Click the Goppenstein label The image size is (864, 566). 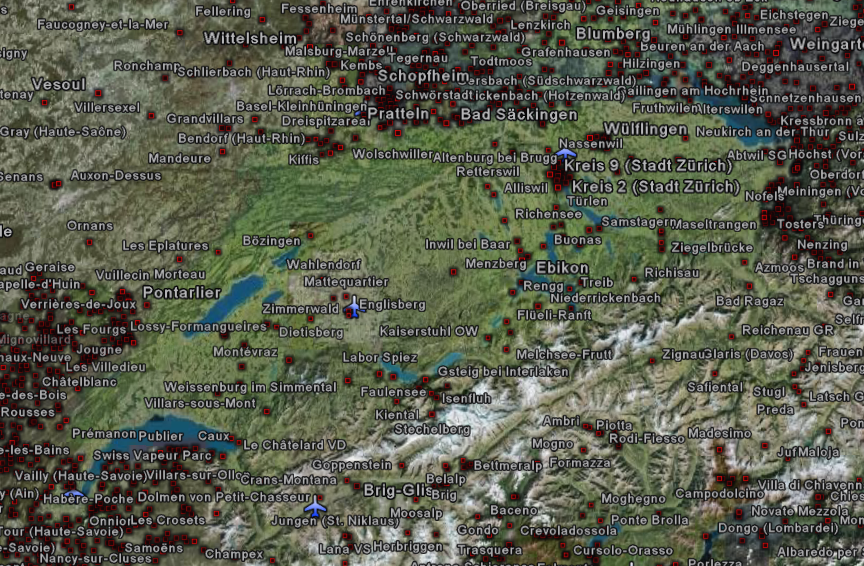point(352,465)
